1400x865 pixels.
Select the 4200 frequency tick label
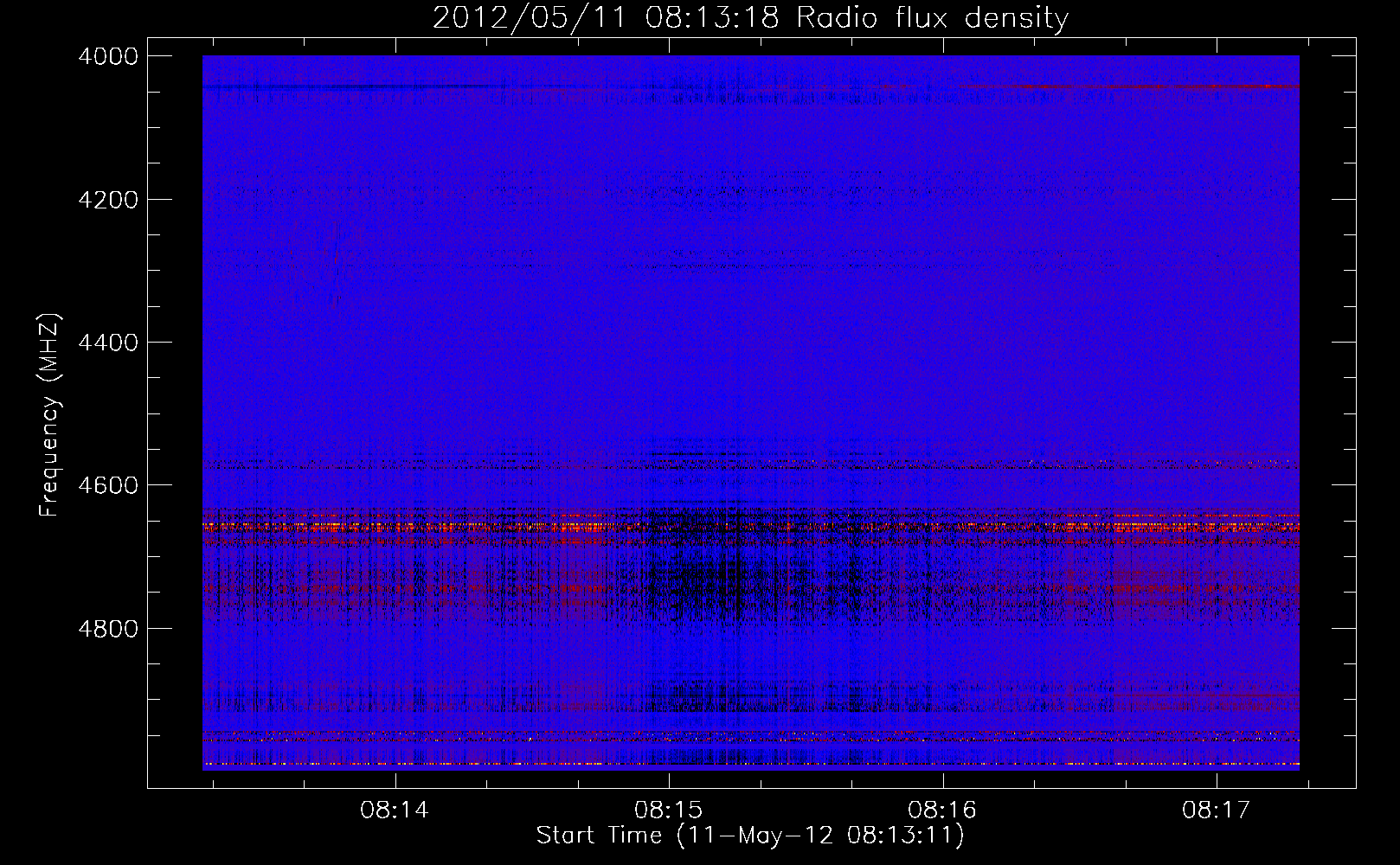tap(108, 200)
